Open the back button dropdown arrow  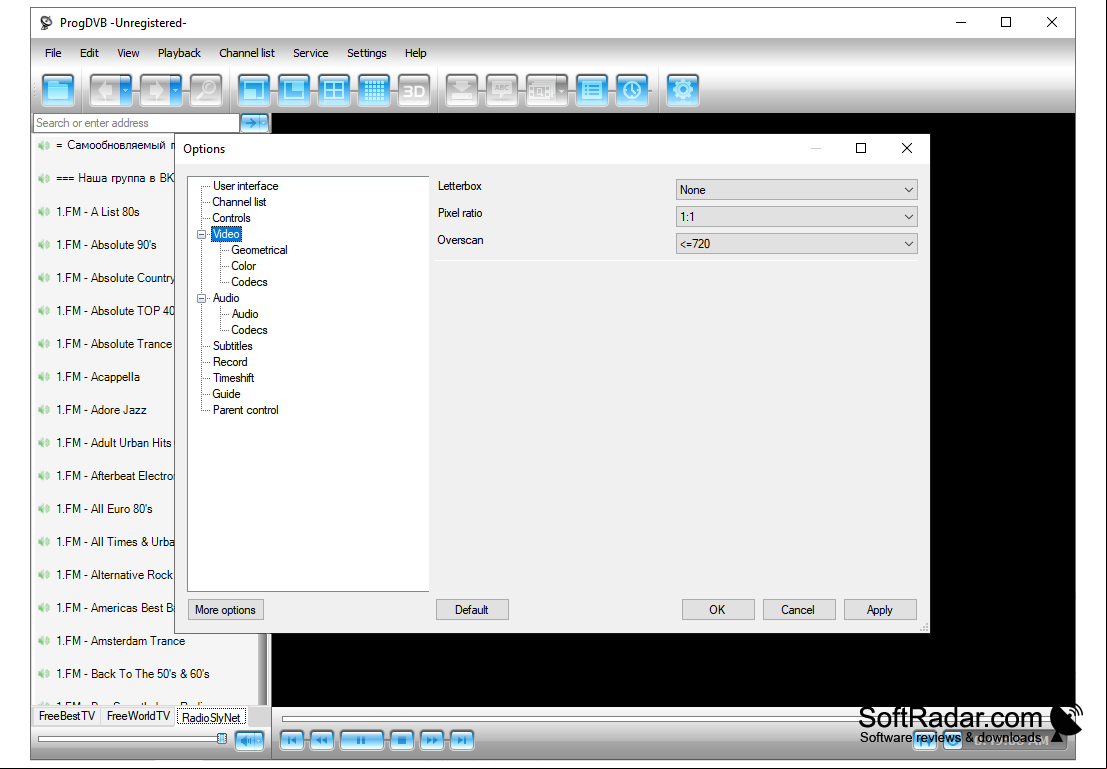tap(126, 90)
